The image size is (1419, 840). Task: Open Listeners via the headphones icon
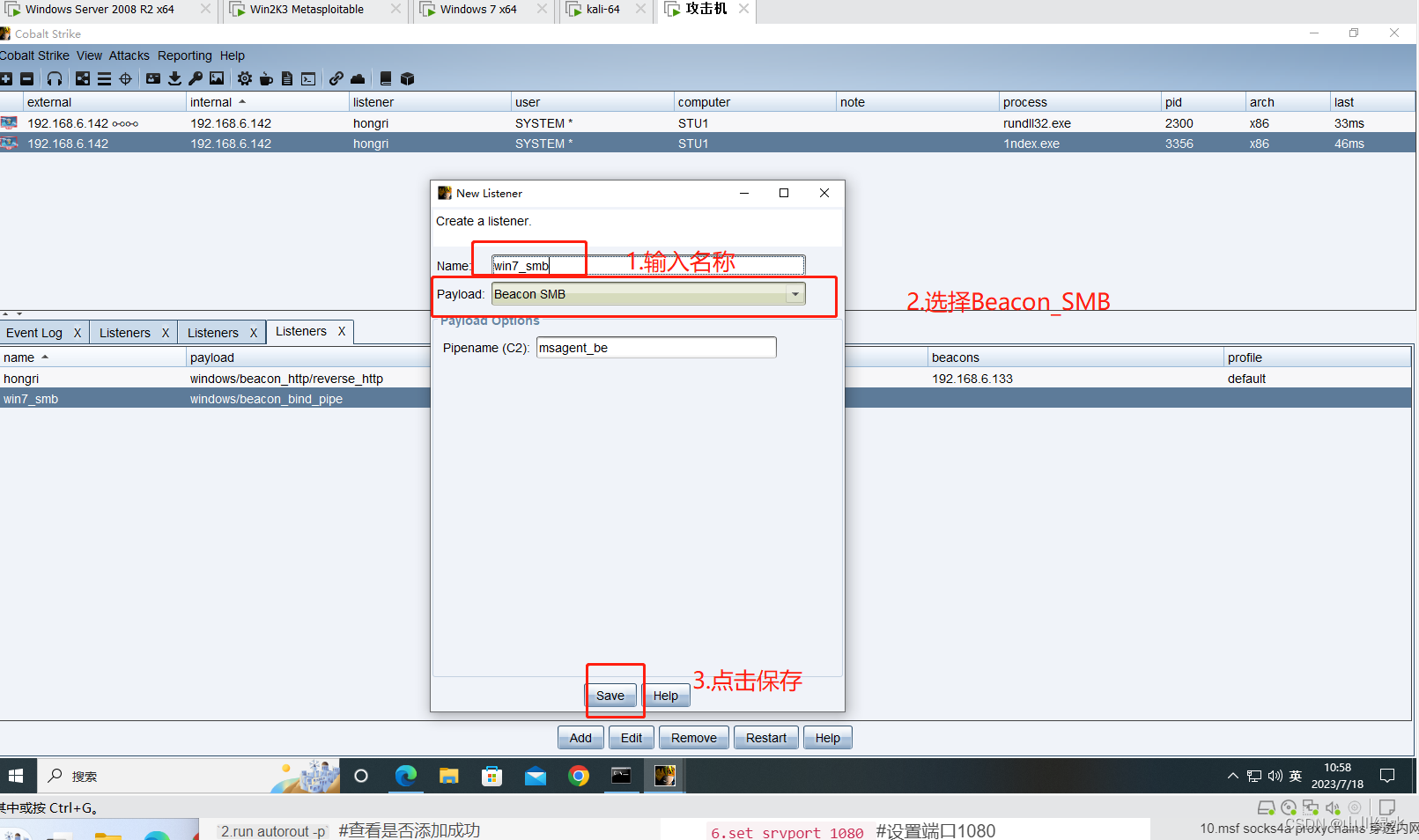coord(55,79)
